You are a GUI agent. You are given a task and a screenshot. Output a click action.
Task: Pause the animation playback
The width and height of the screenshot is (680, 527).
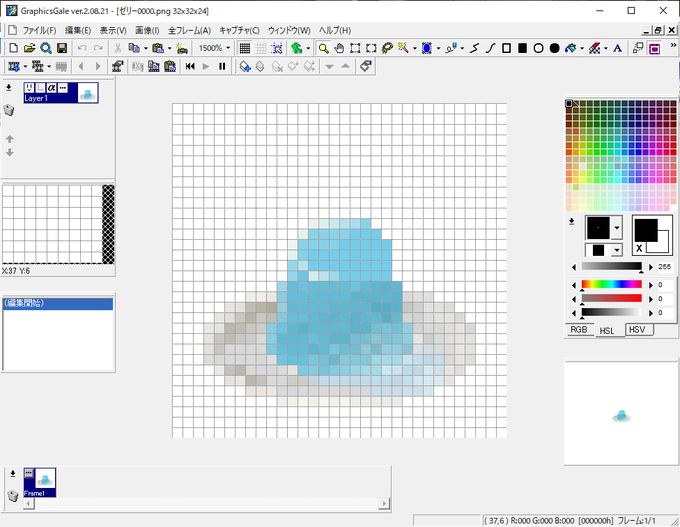(x=222, y=66)
